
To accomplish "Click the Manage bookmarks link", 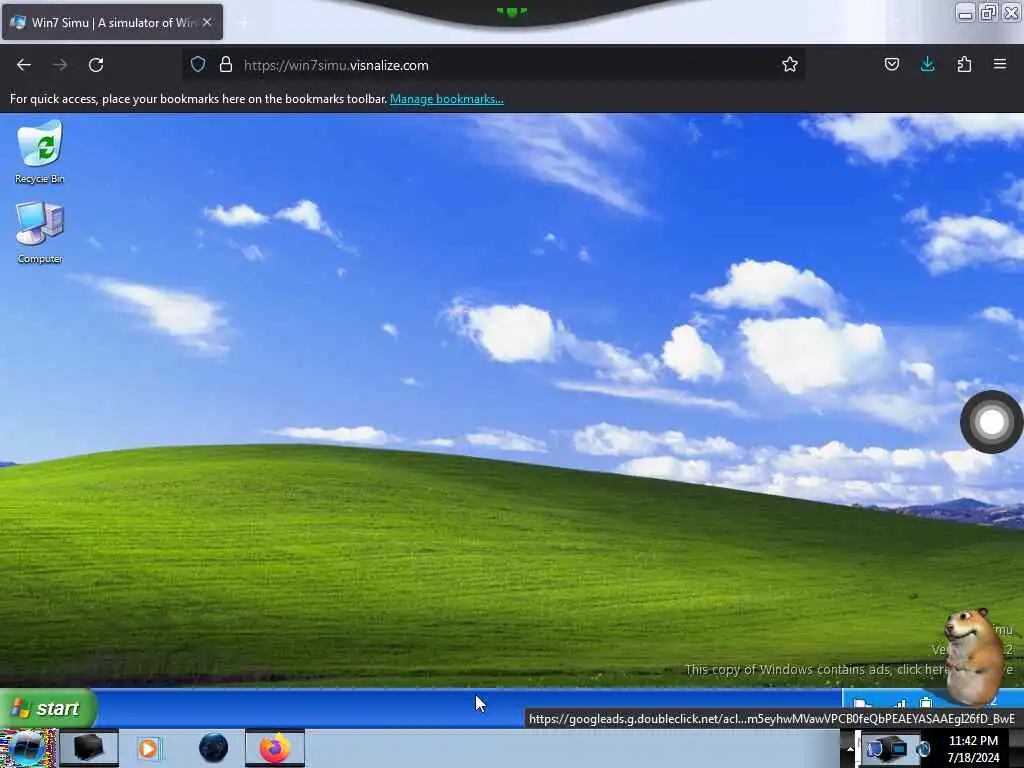I will click(x=447, y=99).
